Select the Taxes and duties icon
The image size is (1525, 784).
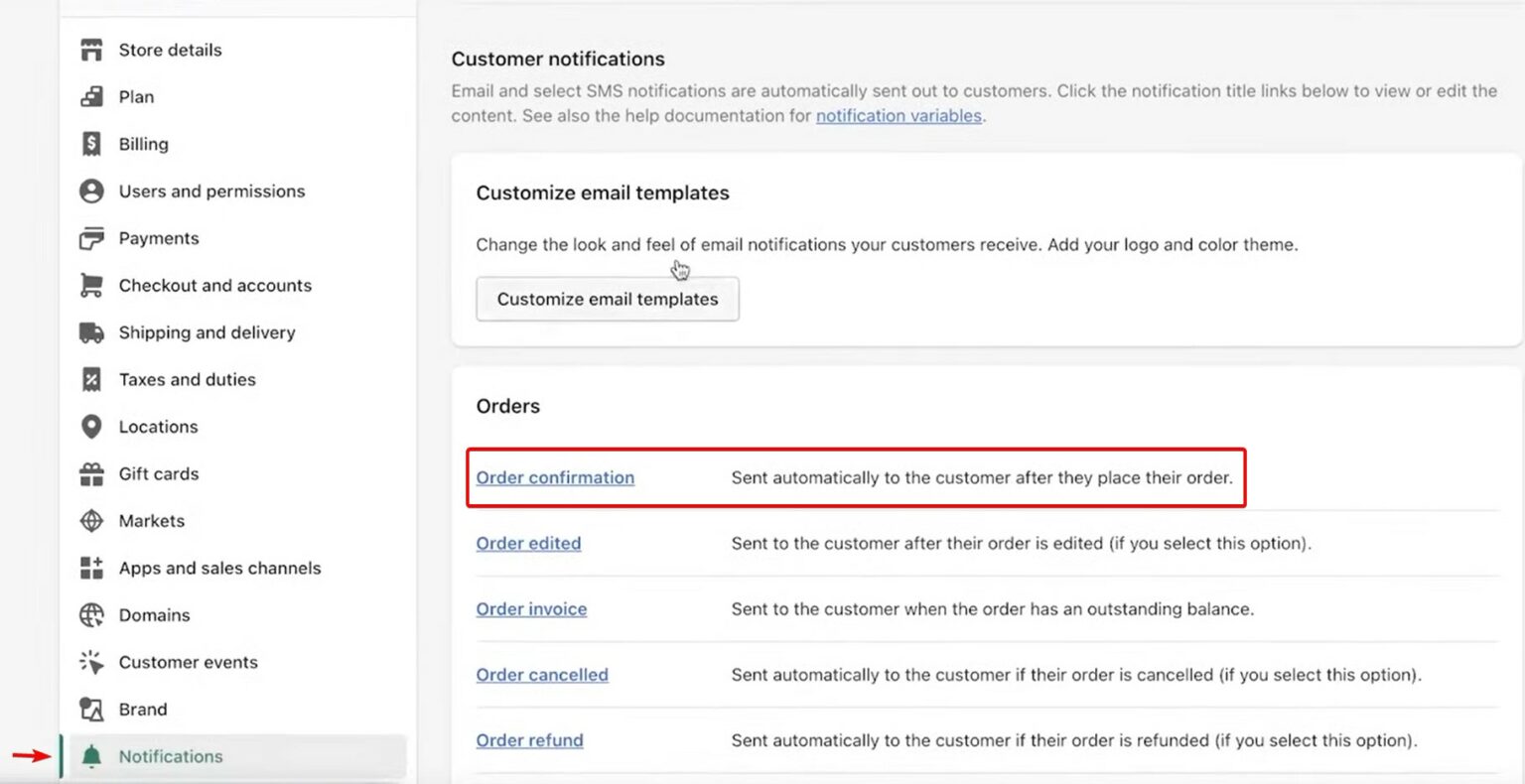coord(90,379)
